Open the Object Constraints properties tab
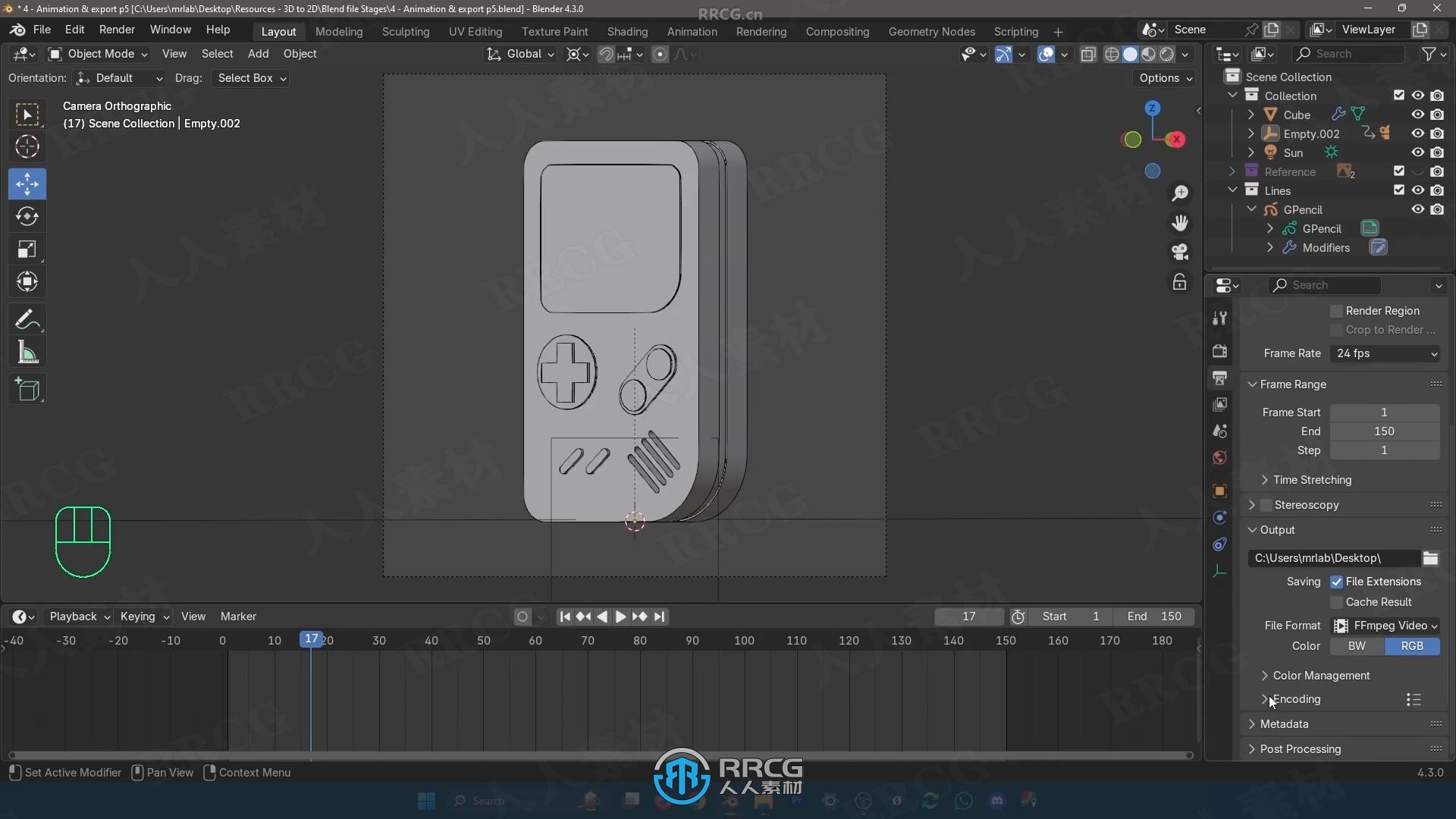 tap(1219, 544)
